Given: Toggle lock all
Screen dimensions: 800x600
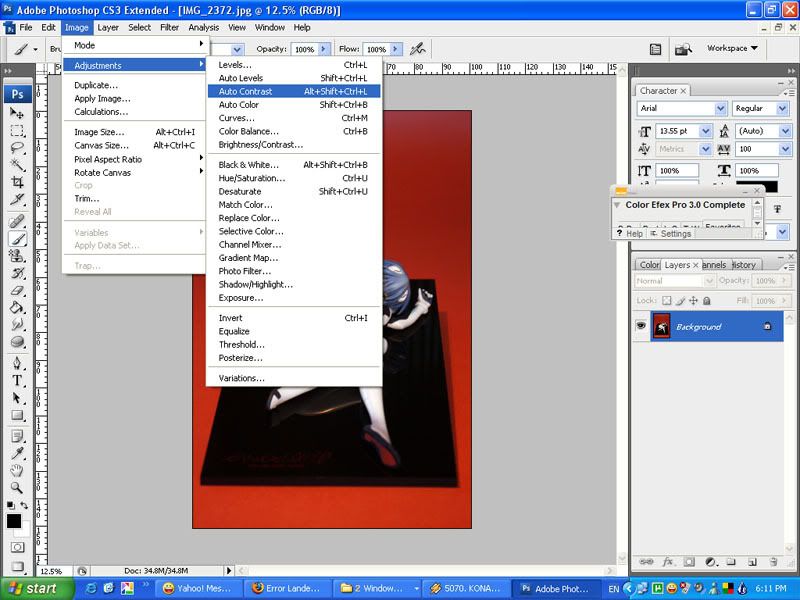Looking at the screenshot, I should [x=707, y=301].
